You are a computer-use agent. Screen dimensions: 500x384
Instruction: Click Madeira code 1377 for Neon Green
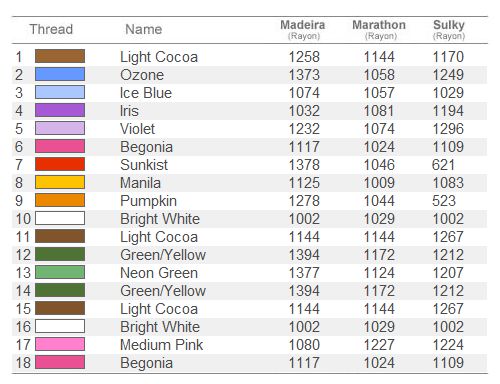tap(304, 273)
